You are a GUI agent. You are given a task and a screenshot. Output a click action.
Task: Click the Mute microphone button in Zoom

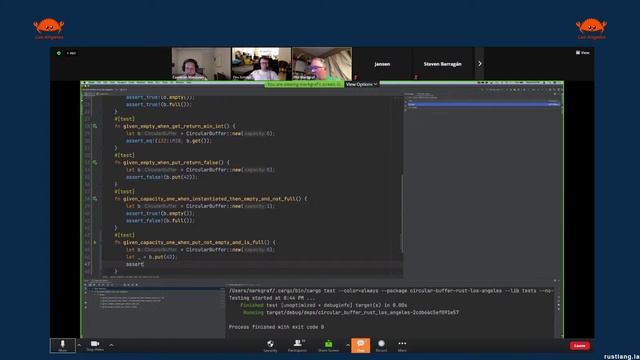pyautogui.click(x=62, y=345)
